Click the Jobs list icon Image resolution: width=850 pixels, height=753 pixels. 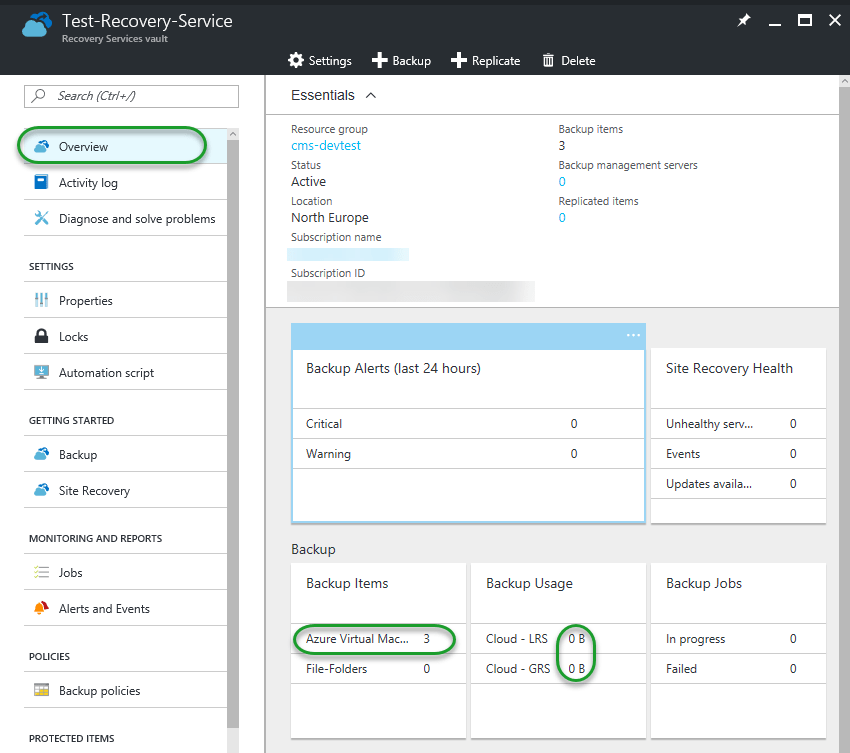pyautogui.click(x=41, y=572)
